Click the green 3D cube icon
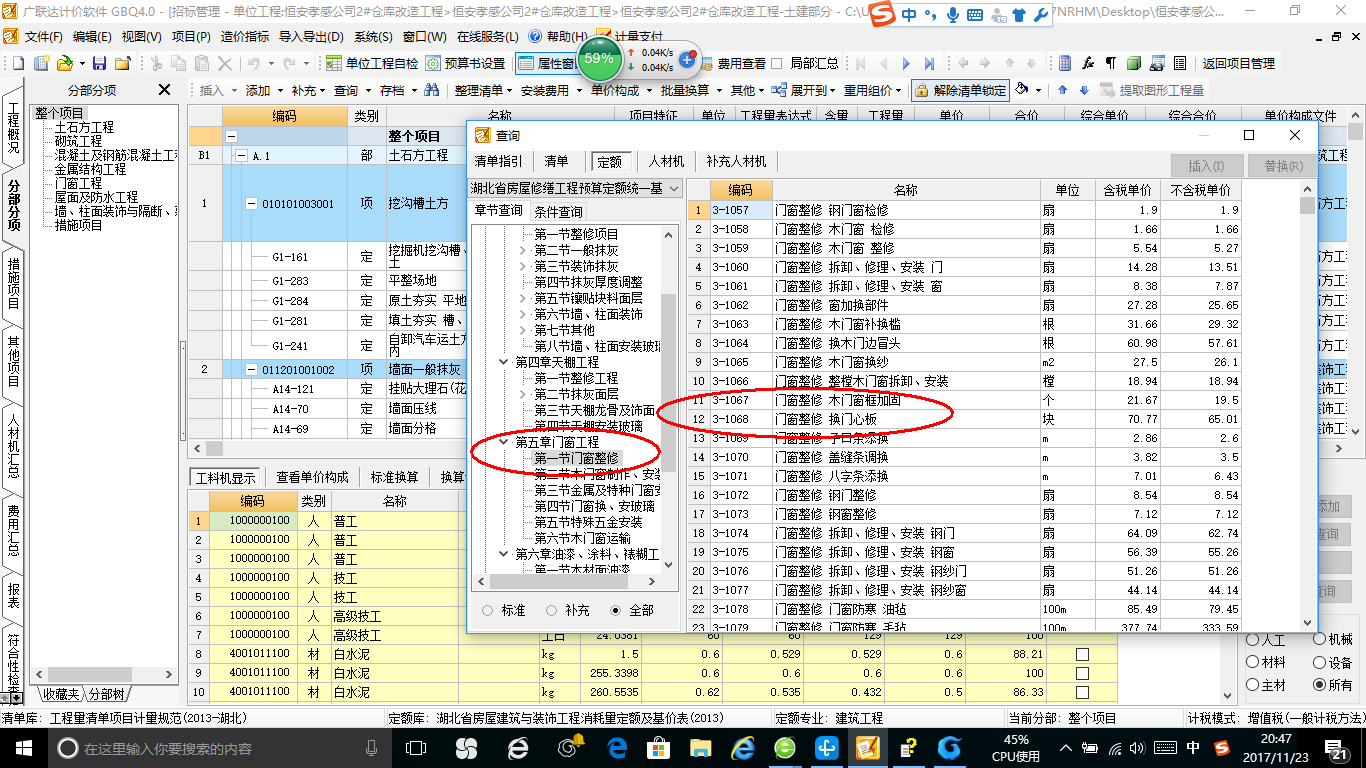The image size is (1366, 768). click(x=1133, y=63)
